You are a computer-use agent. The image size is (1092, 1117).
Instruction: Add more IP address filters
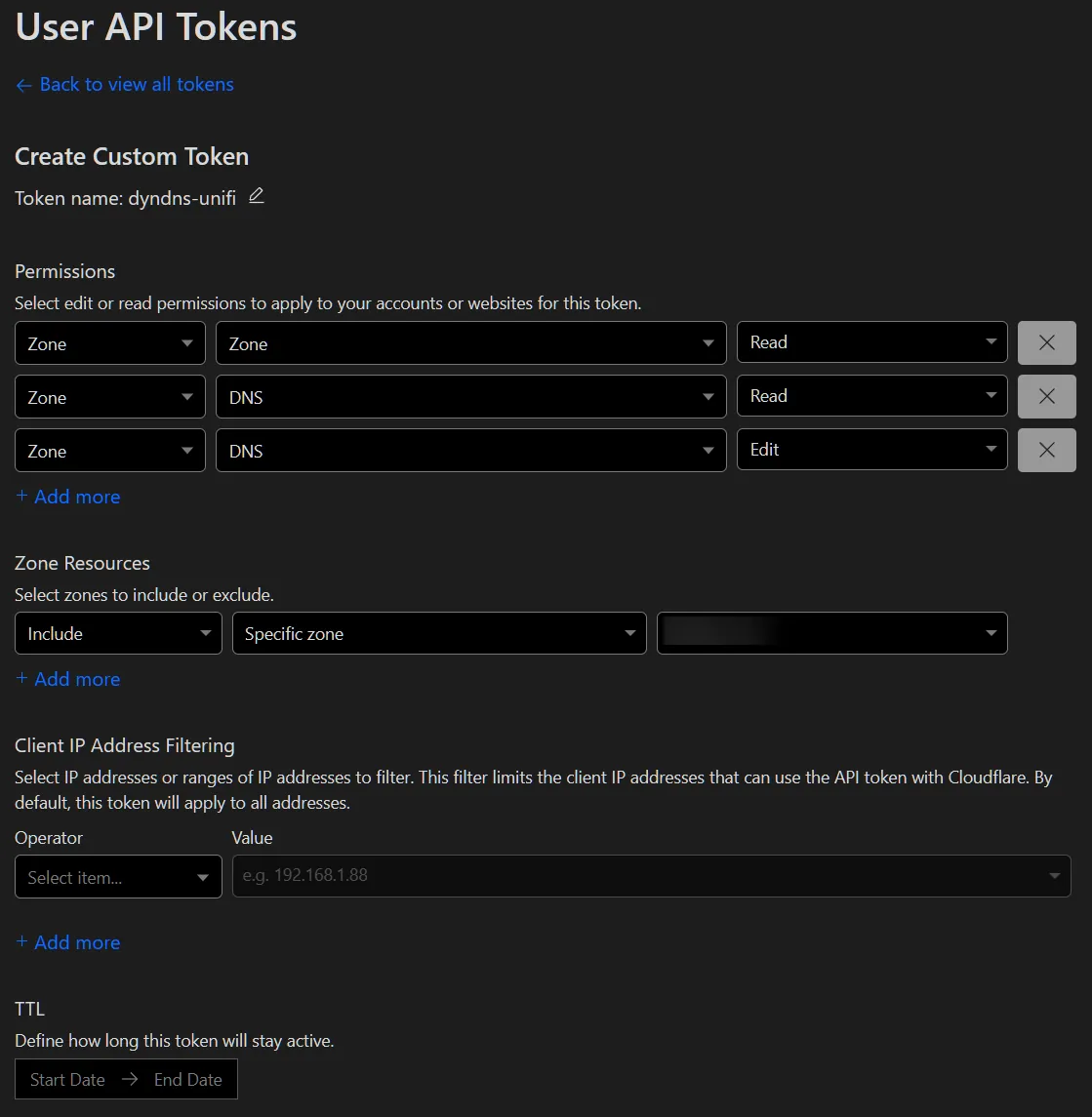68,942
